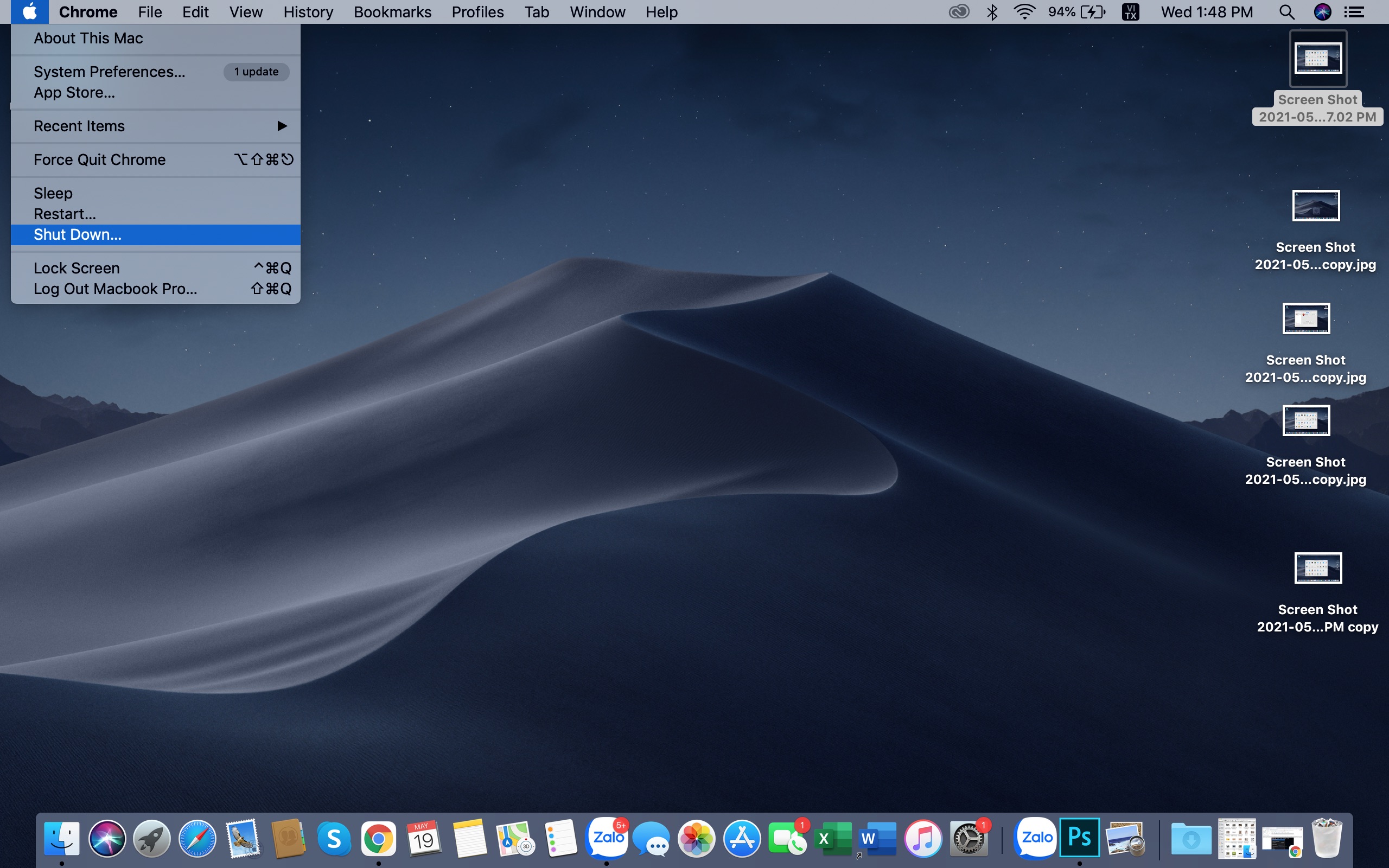
Task: Click the Wi-Fi status icon
Action: [x=1024, y=12]
